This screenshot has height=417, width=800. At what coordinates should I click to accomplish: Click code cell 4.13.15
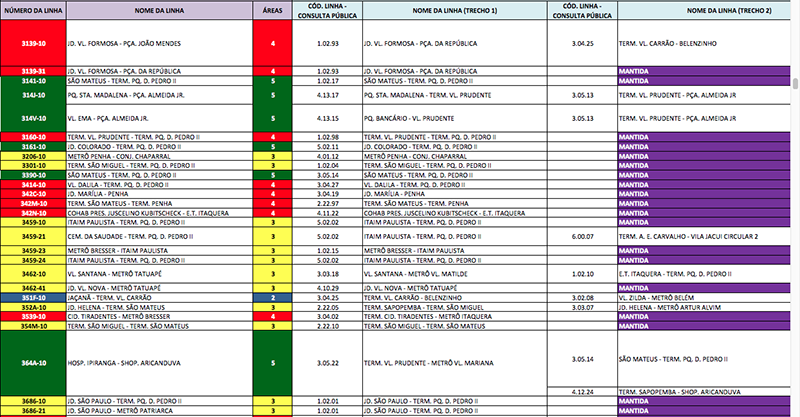[328, 118]
